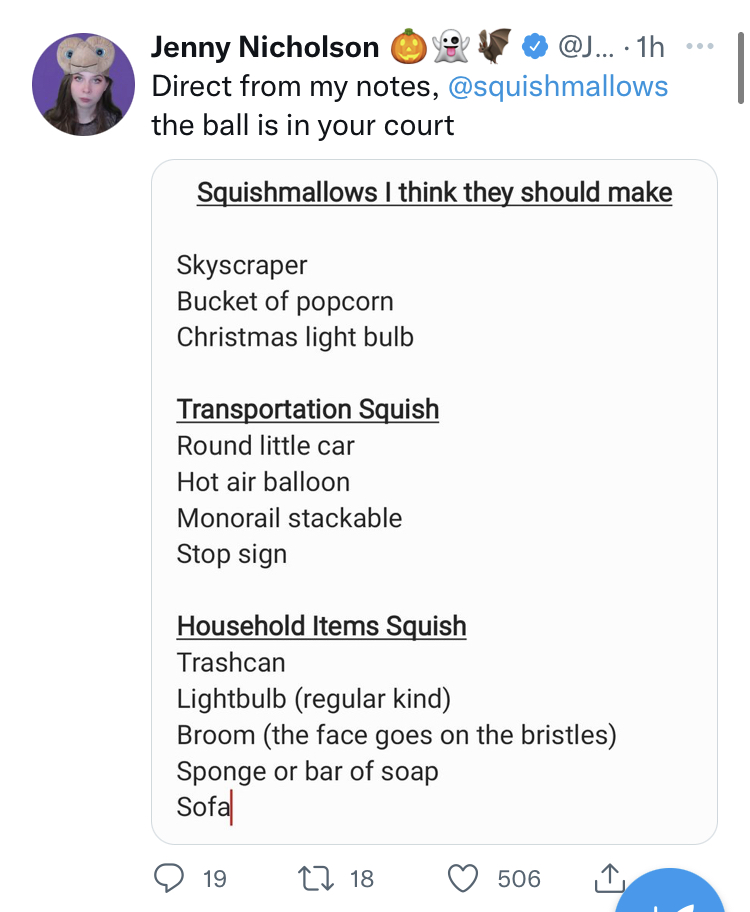Click the tweet text 'the ball is in your court'
This screenshot has height=912, width=750.
(x=303, y=125)
